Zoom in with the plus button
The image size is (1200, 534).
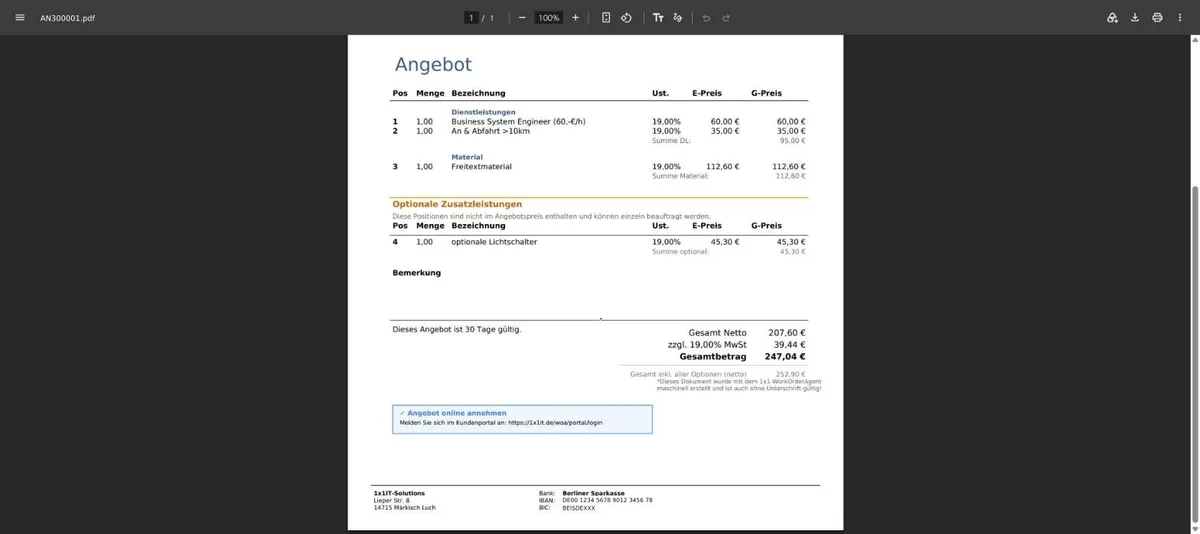pyautogui.click(x=575, y=18)
